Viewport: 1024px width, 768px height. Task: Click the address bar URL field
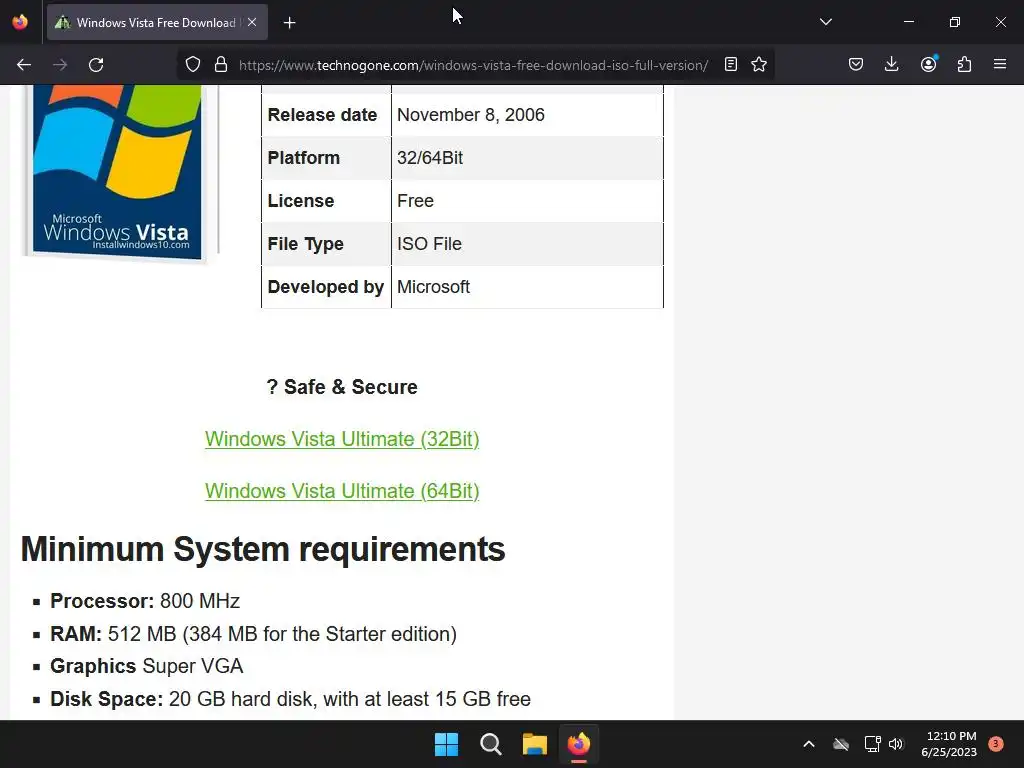click(473, 65)
